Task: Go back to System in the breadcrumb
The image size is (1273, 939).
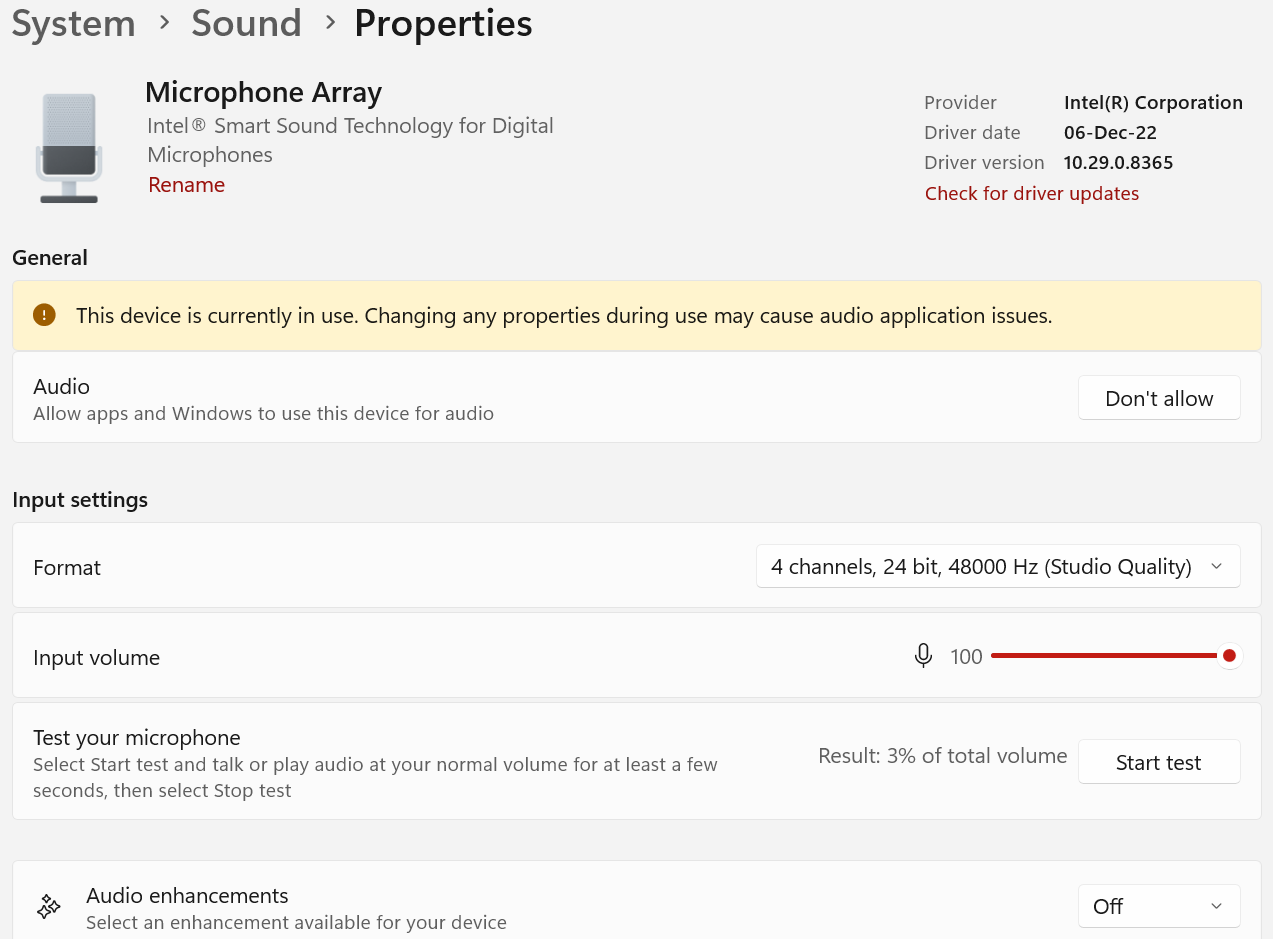Action: [x=73, y=23]
